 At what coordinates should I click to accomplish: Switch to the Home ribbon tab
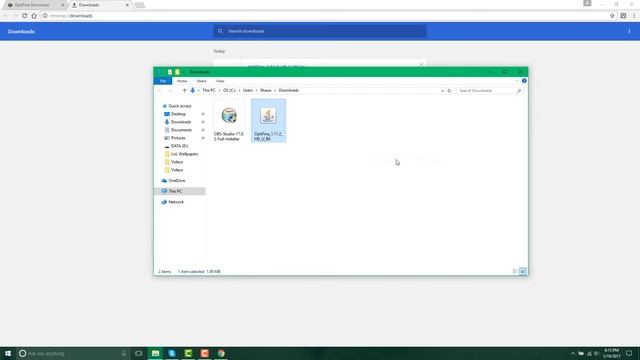(x=182, y=81)
